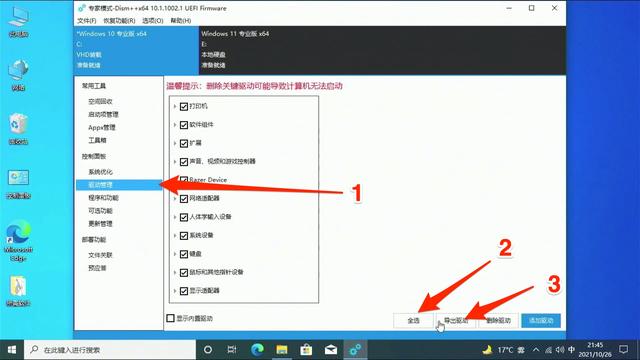Viewport: 640px width, 360px height.
Task: Uncheck the 打印机 driver checkbox
Action: point(184,107)
